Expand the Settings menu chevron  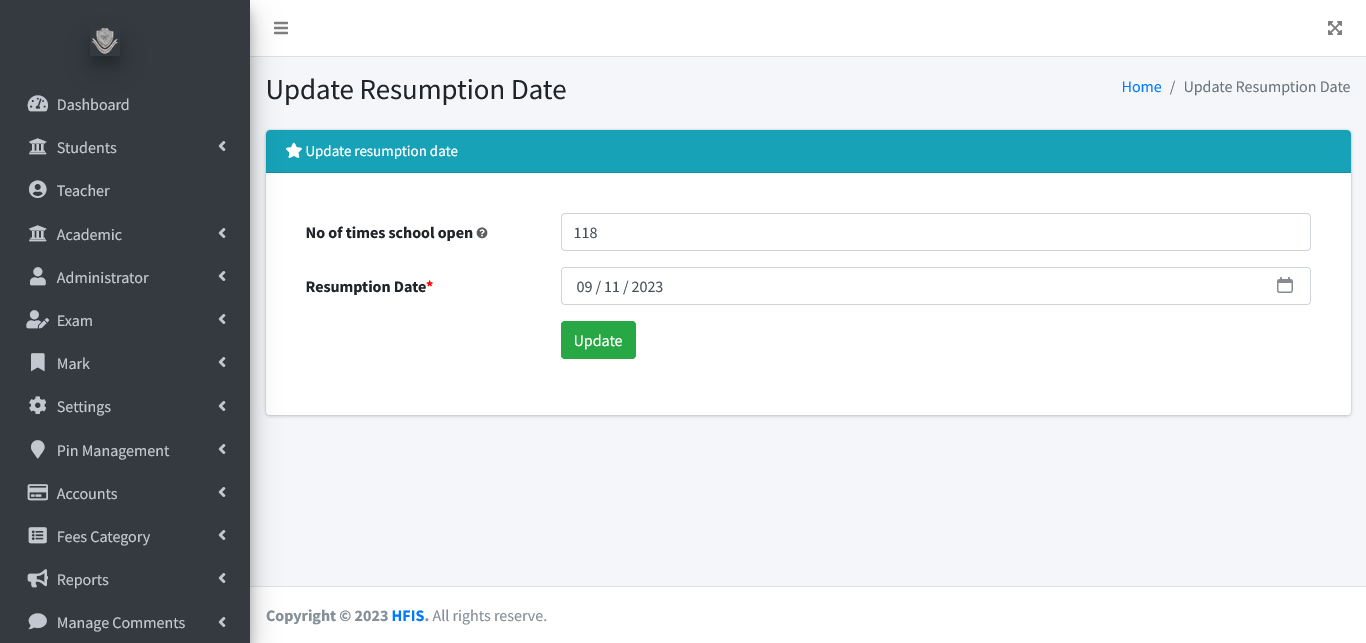(x=222, y=406)
